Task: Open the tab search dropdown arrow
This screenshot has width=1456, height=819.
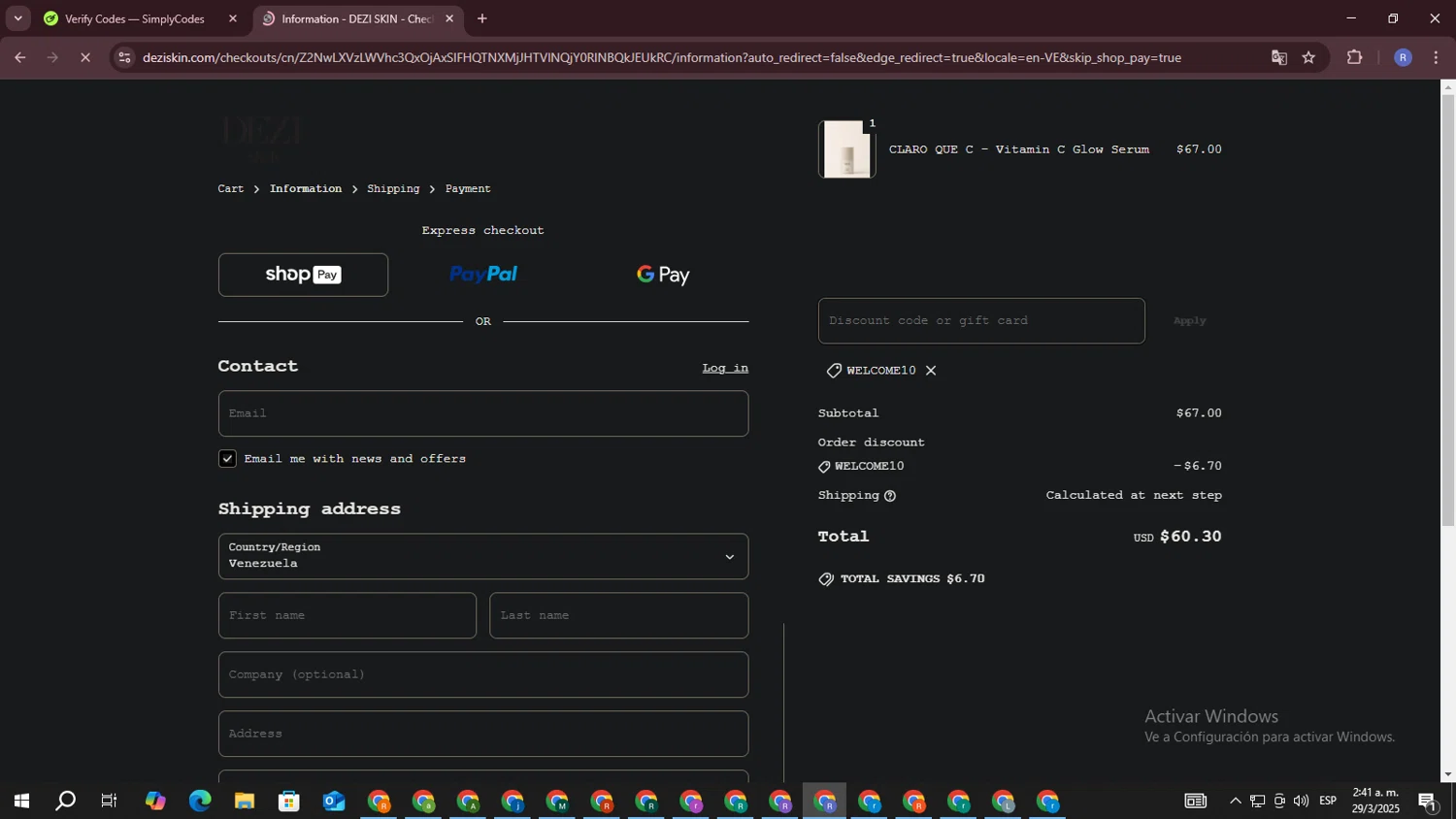Action: pyautogui.click(x=17, y=18)
